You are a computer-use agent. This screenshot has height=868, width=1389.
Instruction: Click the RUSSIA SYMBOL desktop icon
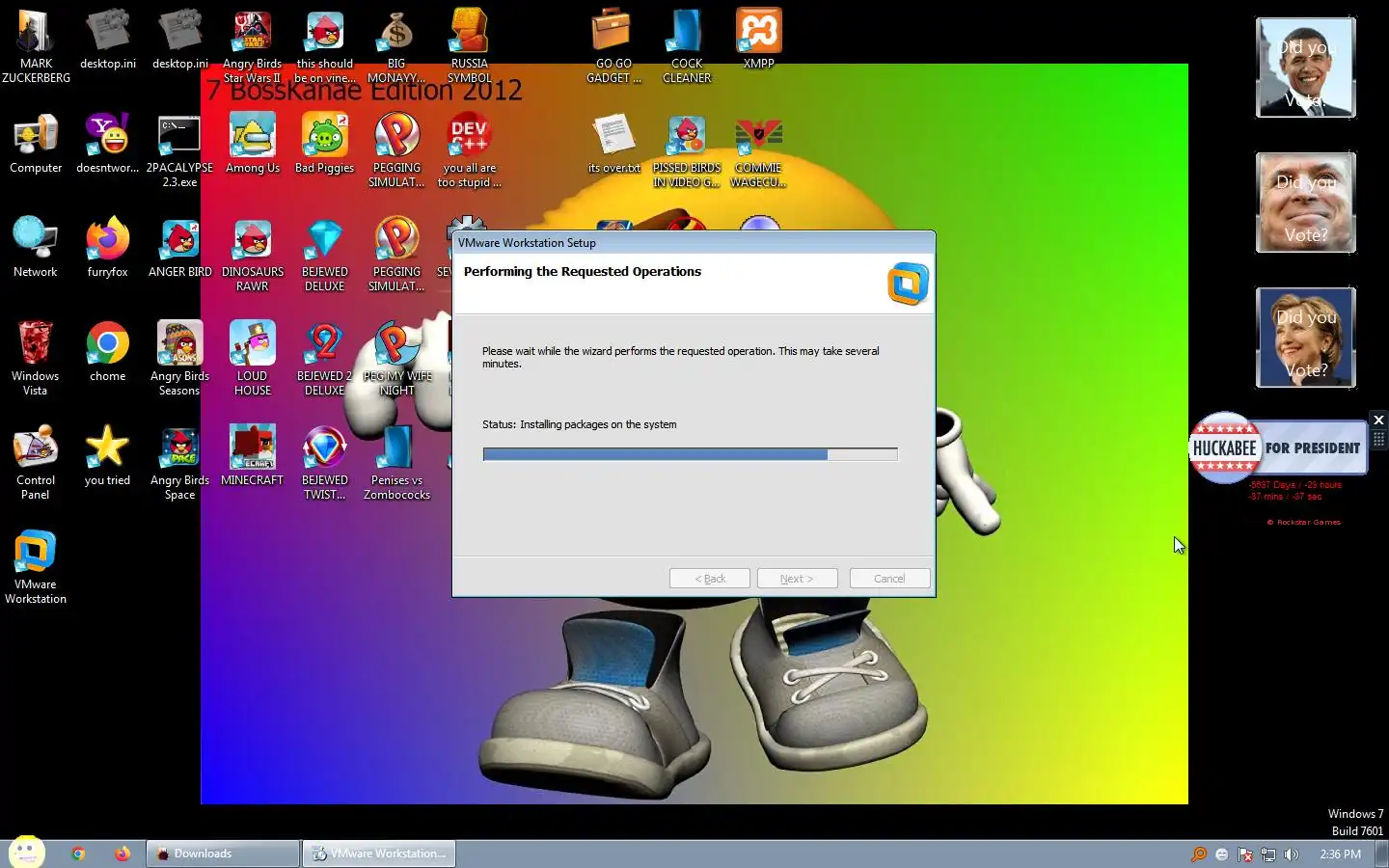pos(469,46)
